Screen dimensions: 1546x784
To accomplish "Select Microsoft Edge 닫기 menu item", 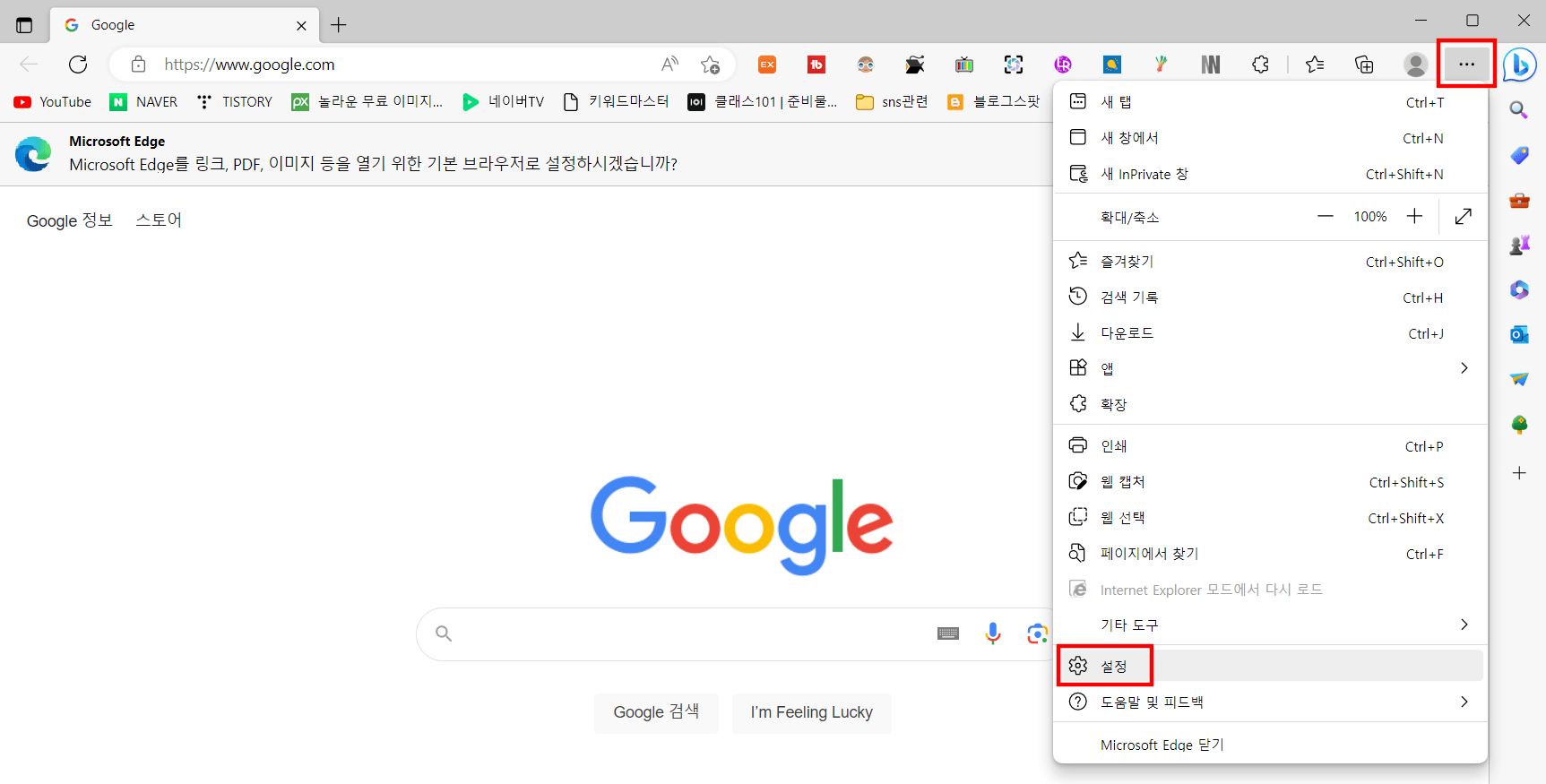I will [x=1270, y=745].
